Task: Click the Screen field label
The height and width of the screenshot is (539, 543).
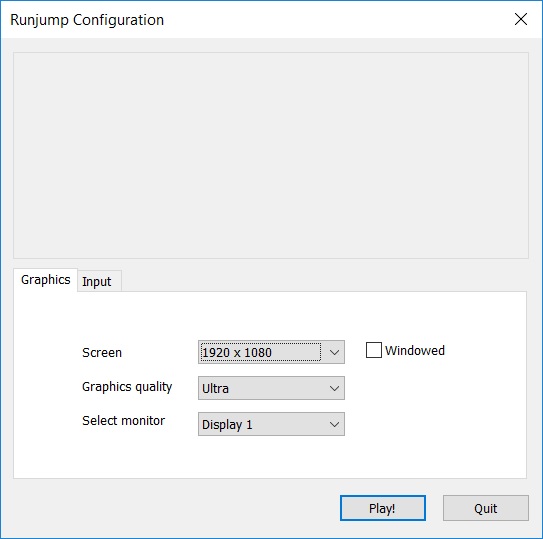Action: pos(102,352)
